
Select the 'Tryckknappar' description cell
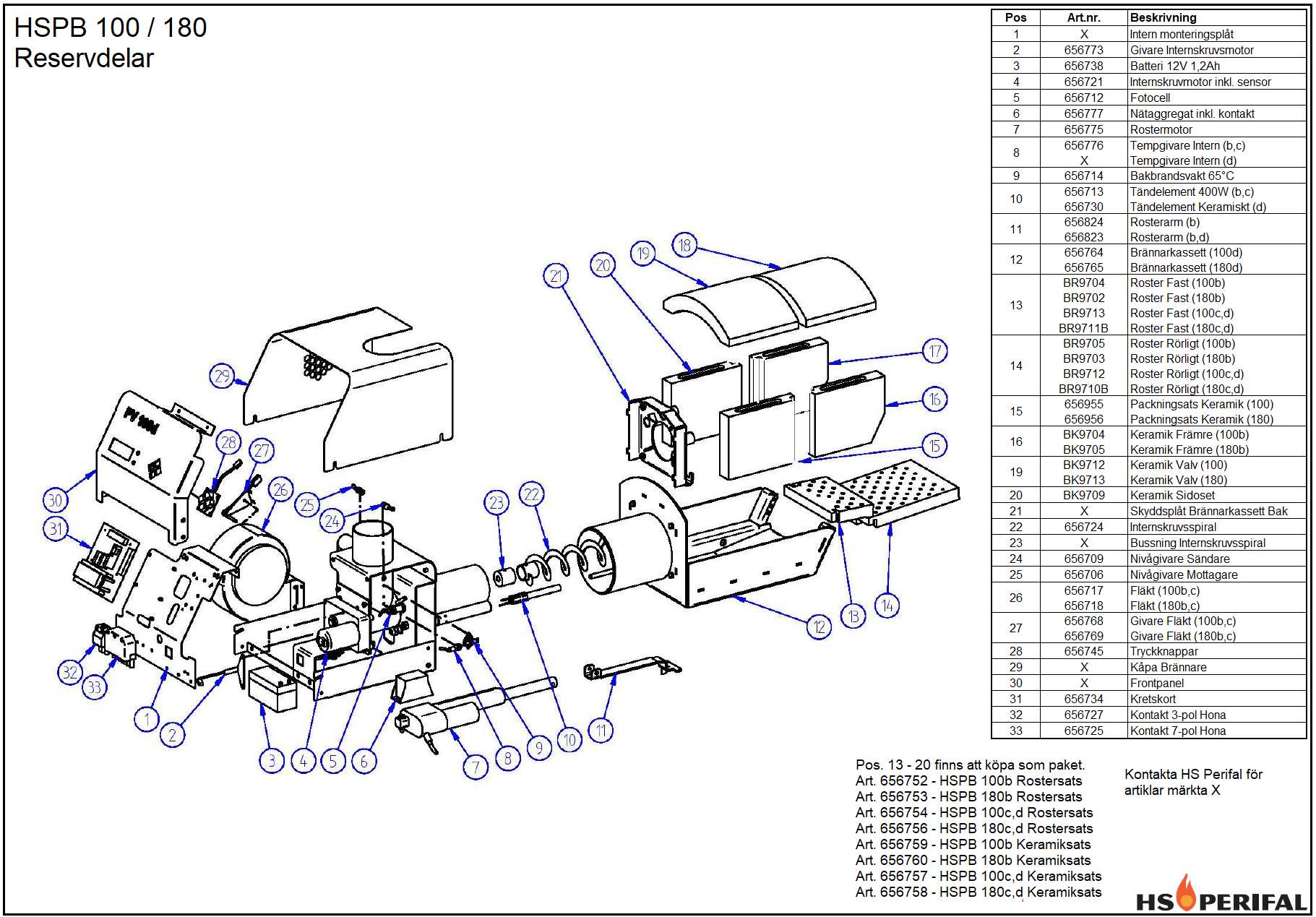pos(1217,651)
